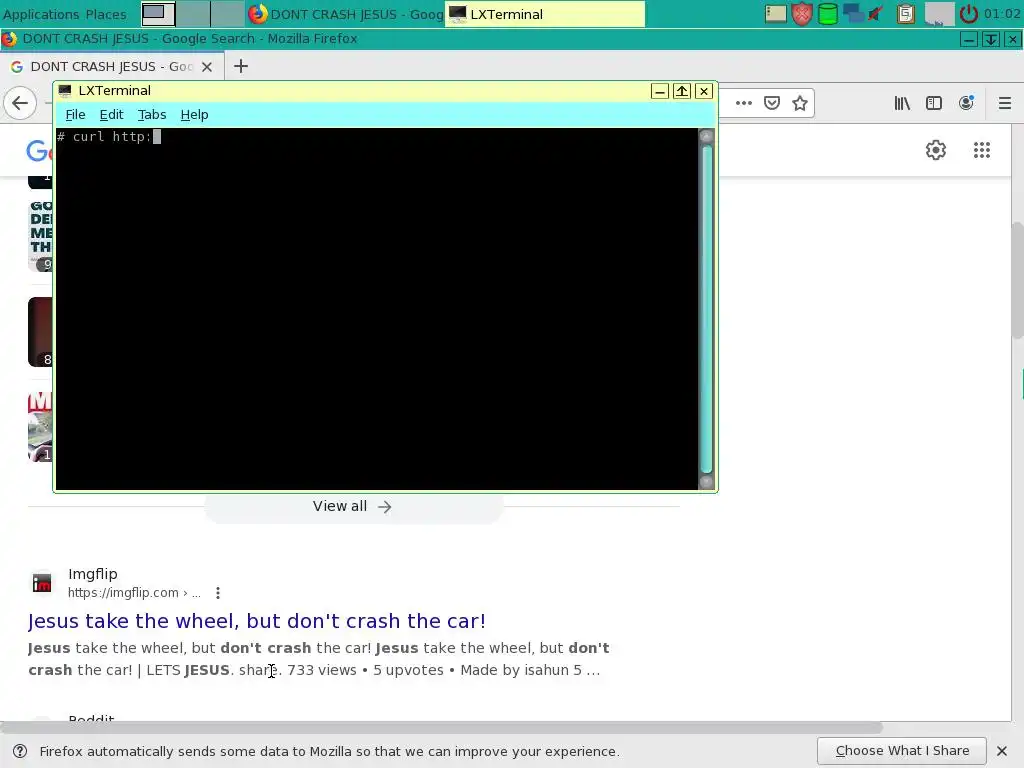
Task: Open Firefox Library icon
Action: pos(902,103)
